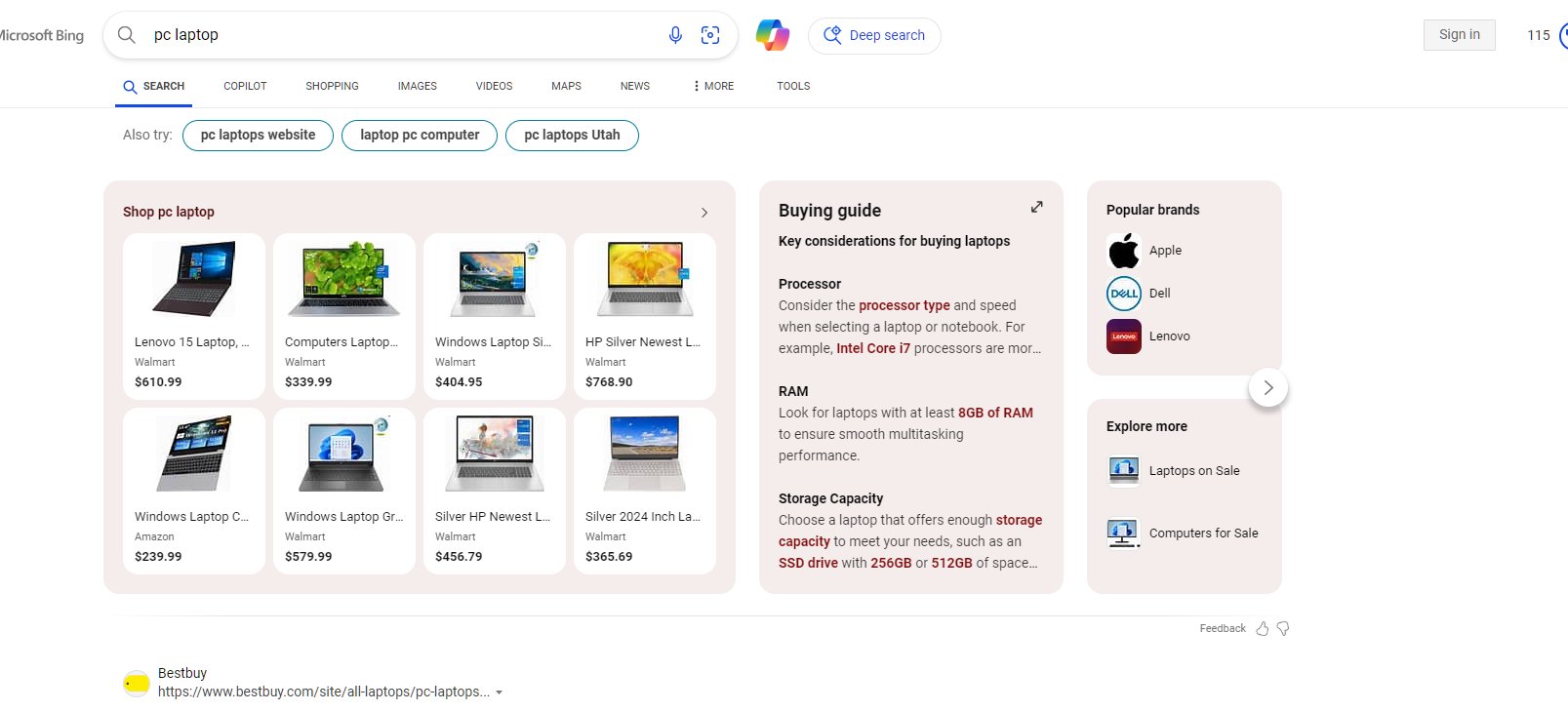Click the 'Lenovo 15 Laptop, ...' title text

click(x=192, y=342)
